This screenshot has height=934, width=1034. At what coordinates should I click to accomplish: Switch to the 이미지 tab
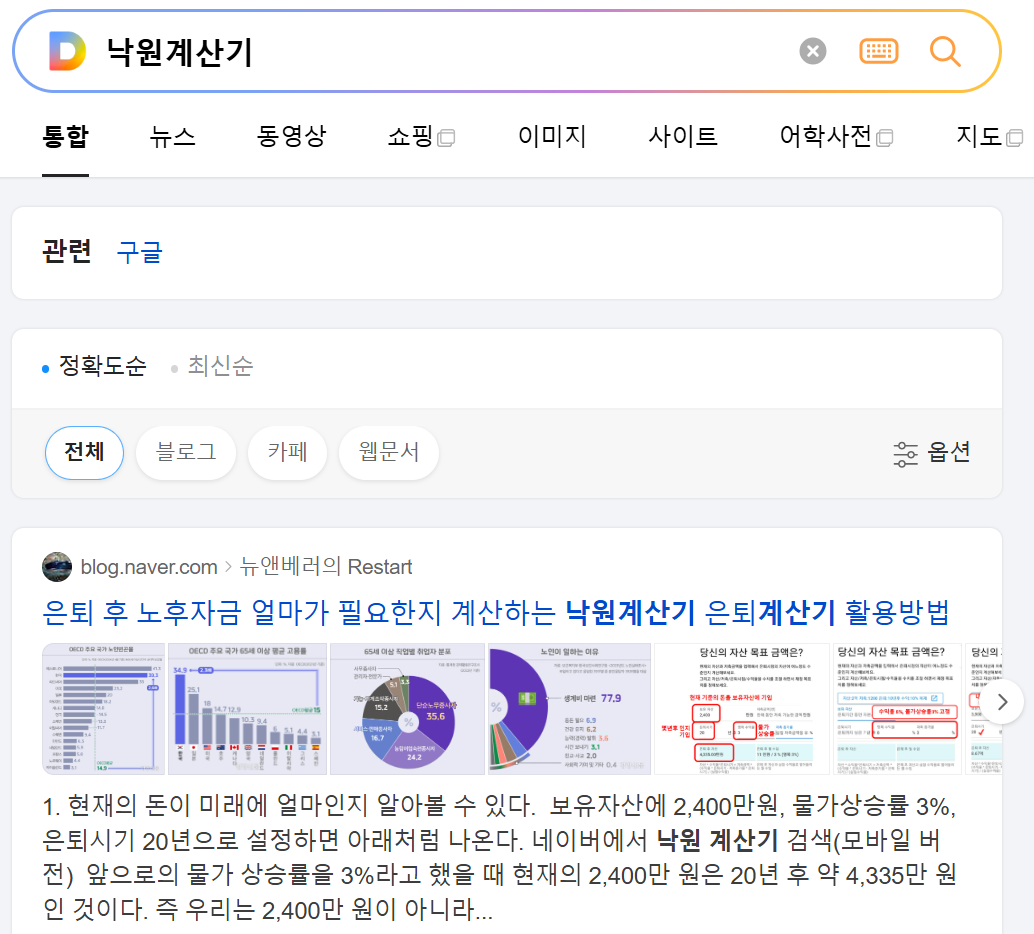[552, 137]
